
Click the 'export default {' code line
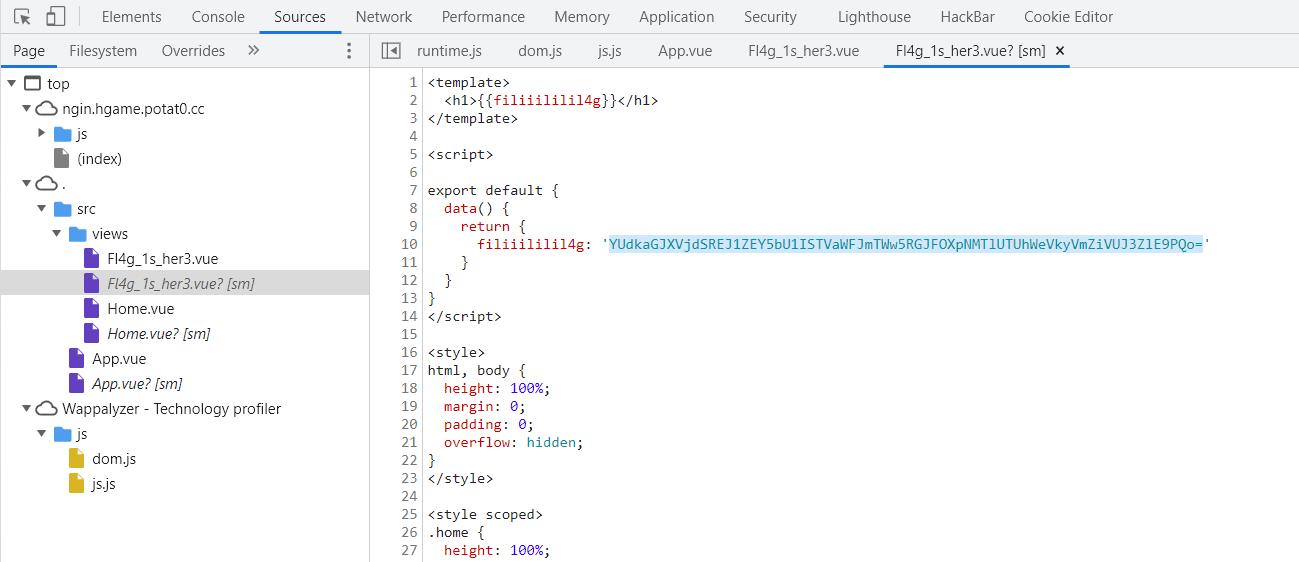click(x=493, y=190)
